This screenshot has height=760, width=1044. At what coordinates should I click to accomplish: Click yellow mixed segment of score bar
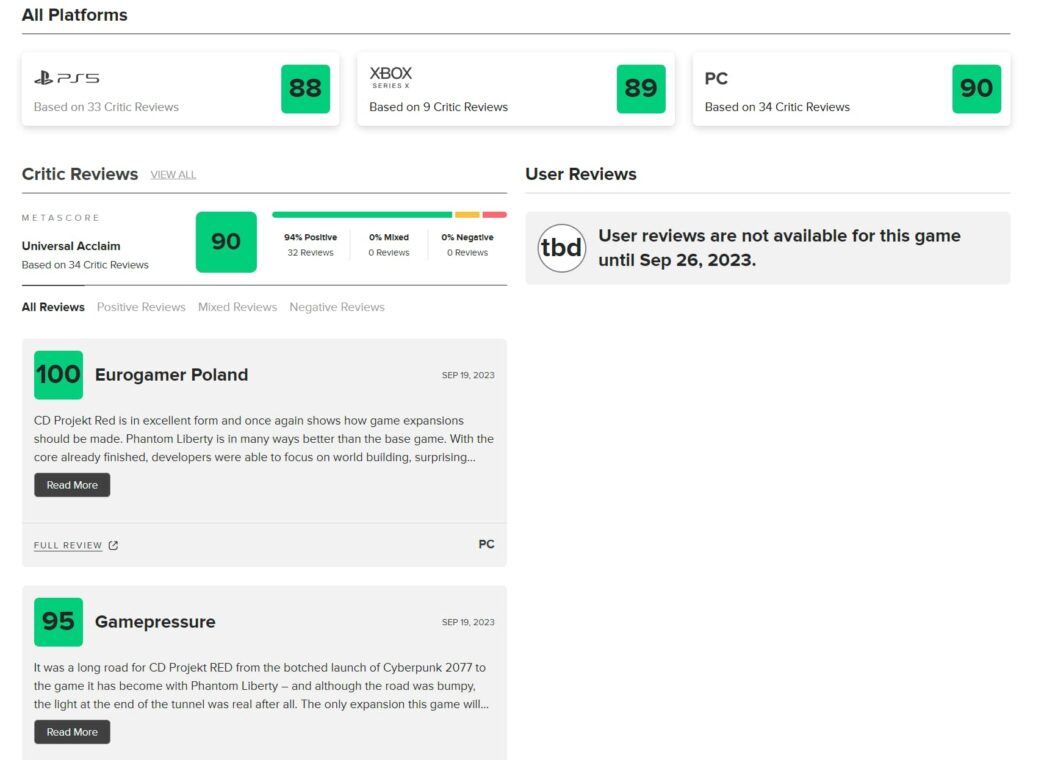coord(467,214)
